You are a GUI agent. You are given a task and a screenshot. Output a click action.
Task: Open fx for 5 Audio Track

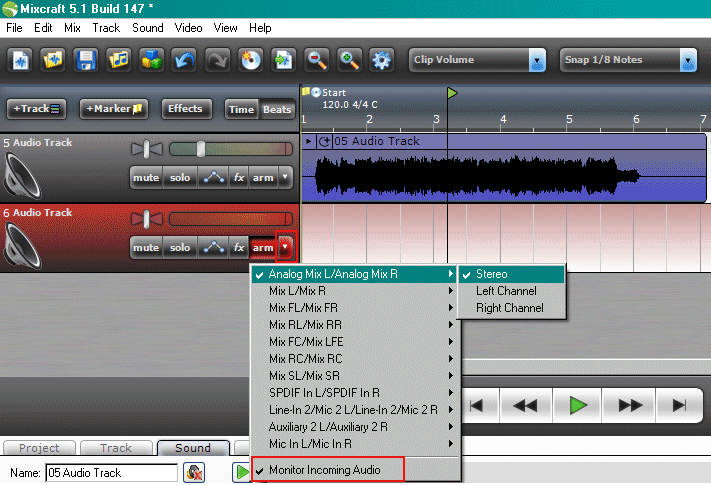tap(239, 177)
